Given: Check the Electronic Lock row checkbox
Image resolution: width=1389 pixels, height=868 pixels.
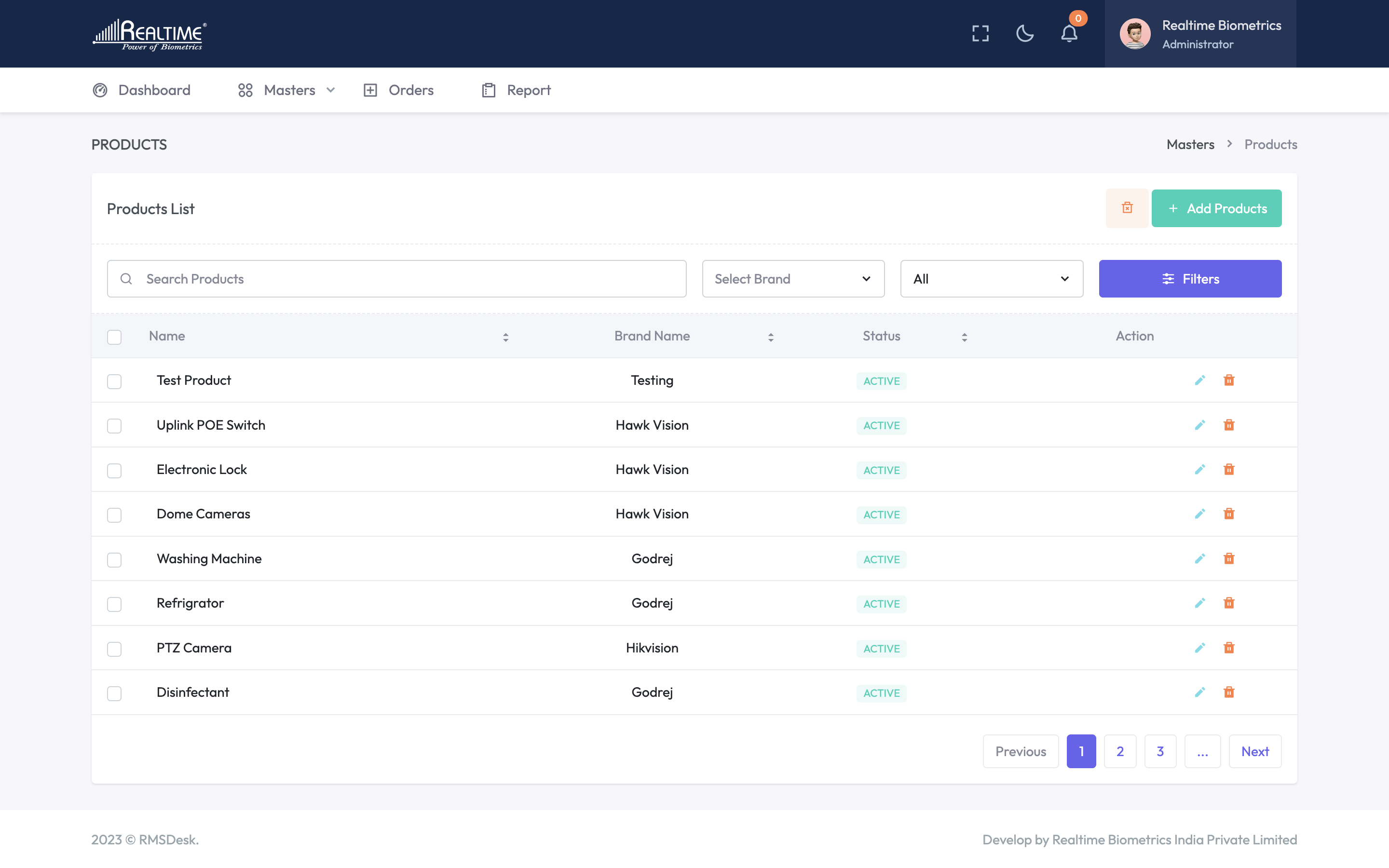Looking at the screenshot, I should tap(114, 471).
